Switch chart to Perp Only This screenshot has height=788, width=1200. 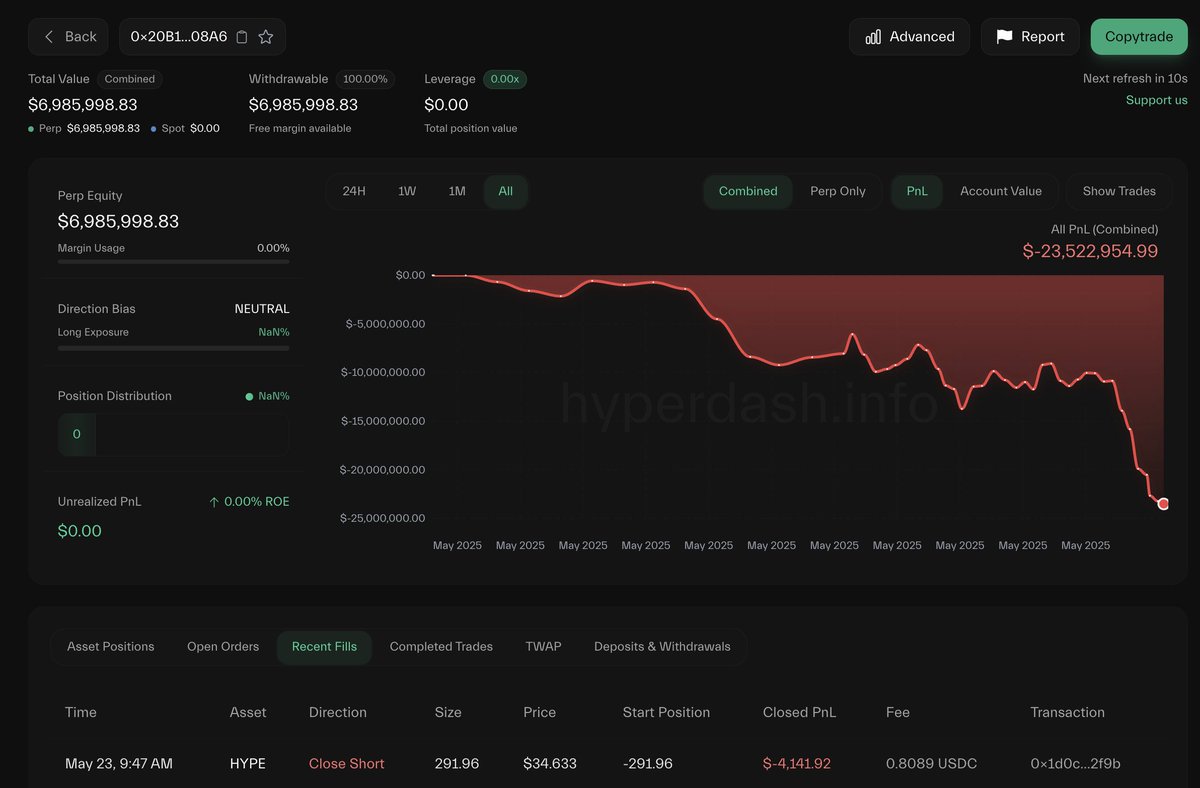838,191
